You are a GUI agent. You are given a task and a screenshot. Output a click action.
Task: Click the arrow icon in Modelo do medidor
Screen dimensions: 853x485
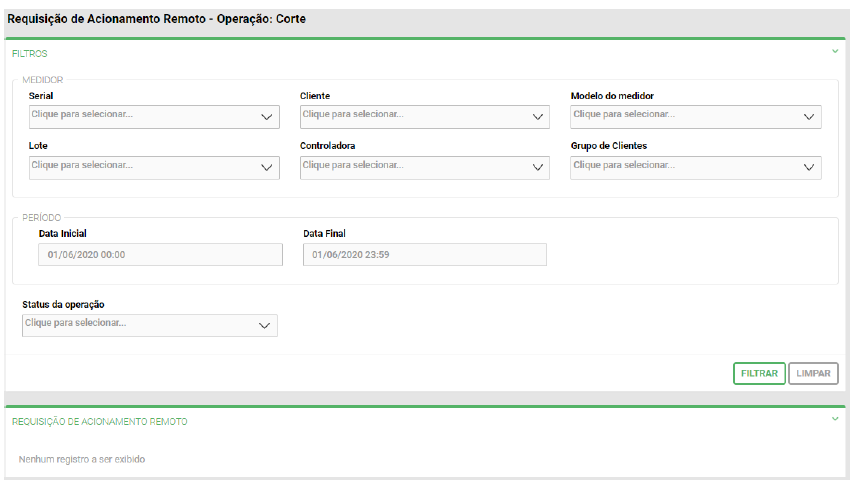809,117
